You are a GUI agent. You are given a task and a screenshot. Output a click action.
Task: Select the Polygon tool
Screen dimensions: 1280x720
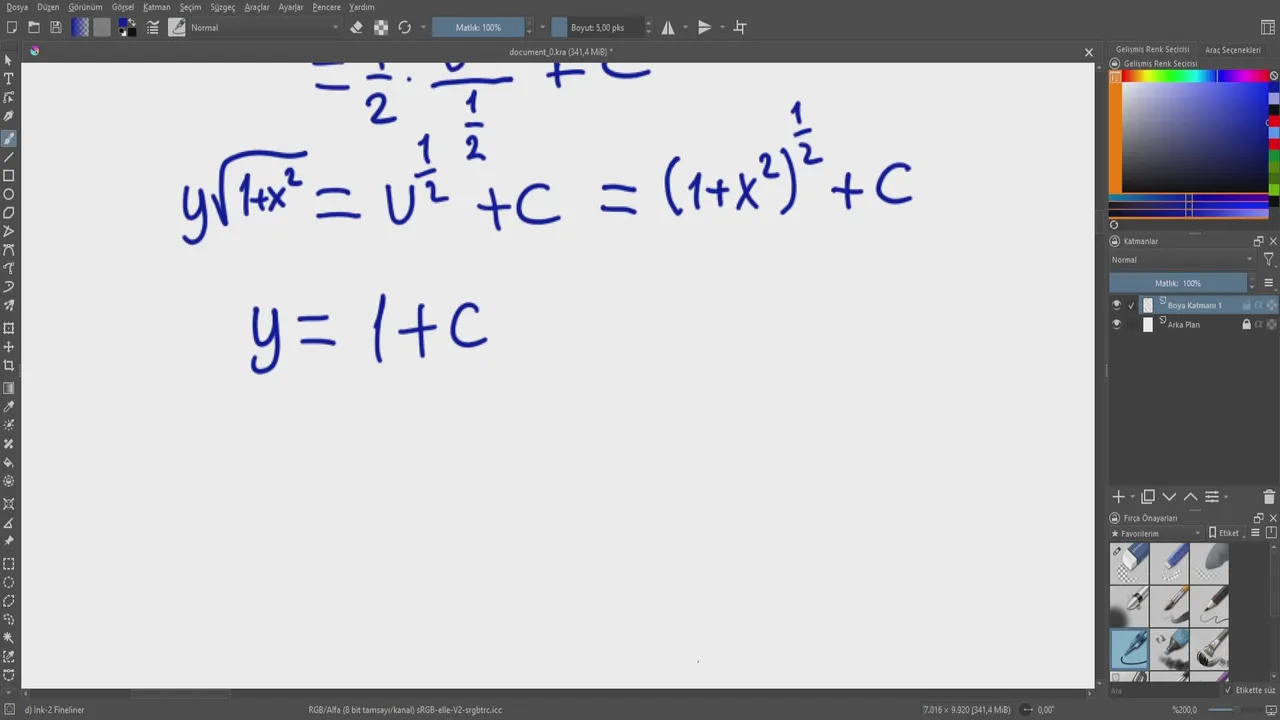pos(9,213)
